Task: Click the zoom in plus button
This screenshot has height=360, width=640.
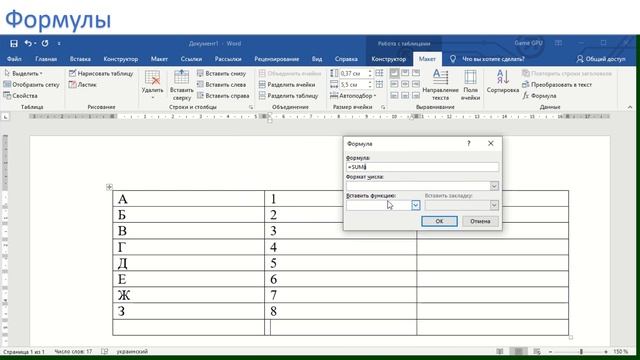Action: (606, 351)
